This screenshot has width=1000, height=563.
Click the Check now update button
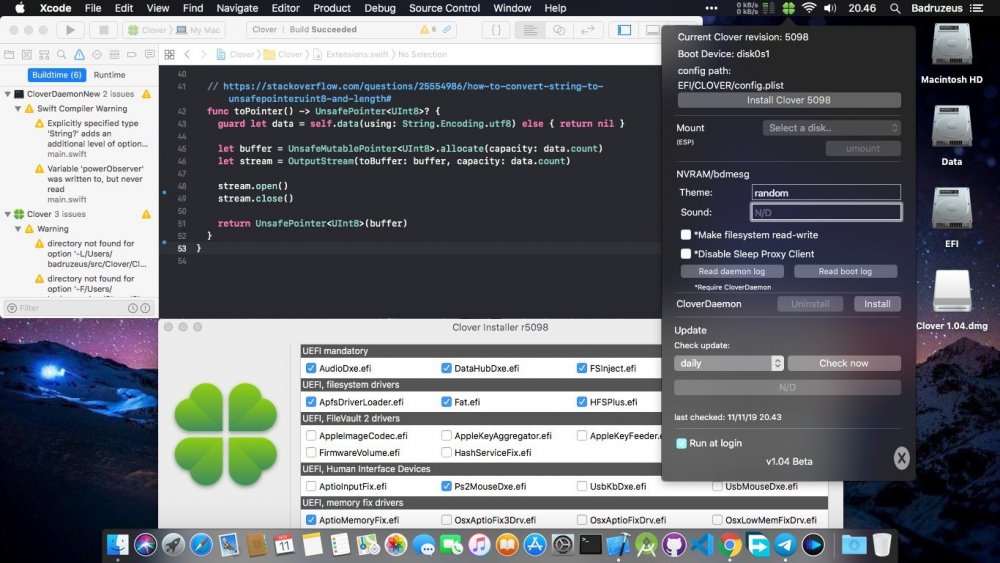pos(844,363)
